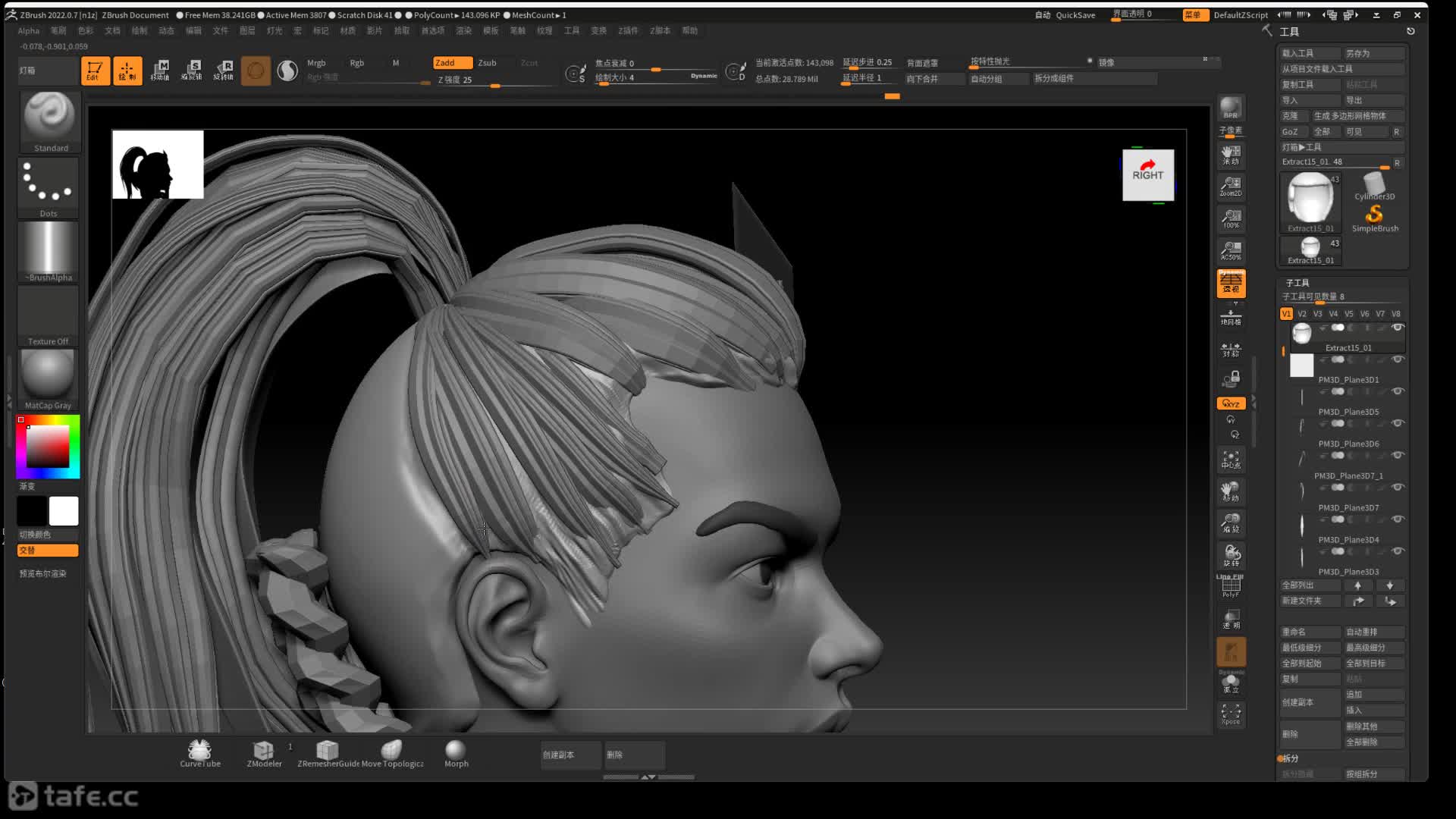Click the 孤立 solo dynamic icon
Viewport: 1456px width, 819px height.
coord(1231,682)
